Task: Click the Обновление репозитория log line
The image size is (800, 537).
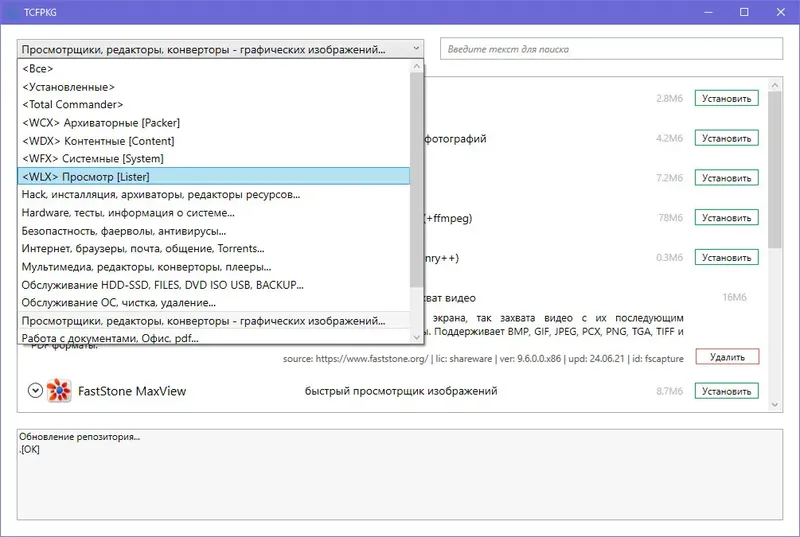Action: [x=80, y=437]
